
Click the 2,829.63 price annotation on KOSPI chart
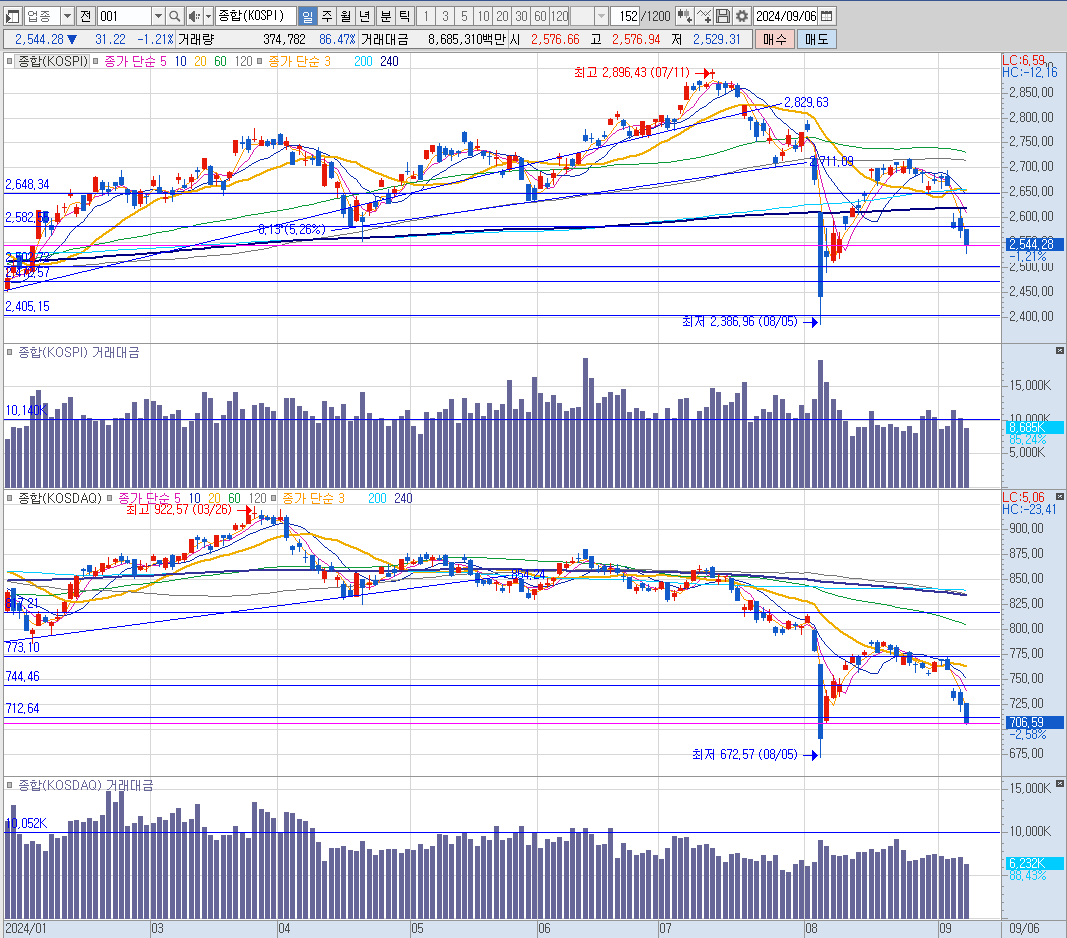[806, 102]
